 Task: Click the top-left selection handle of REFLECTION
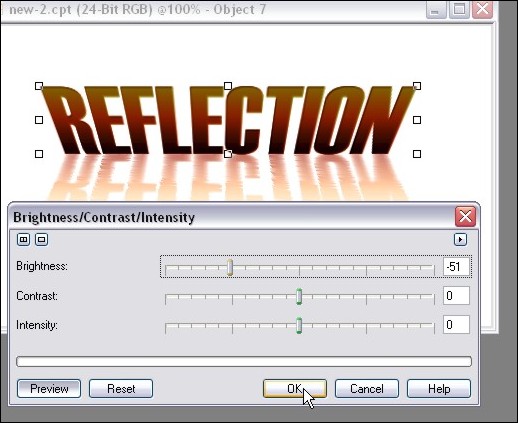click(39, 86)
